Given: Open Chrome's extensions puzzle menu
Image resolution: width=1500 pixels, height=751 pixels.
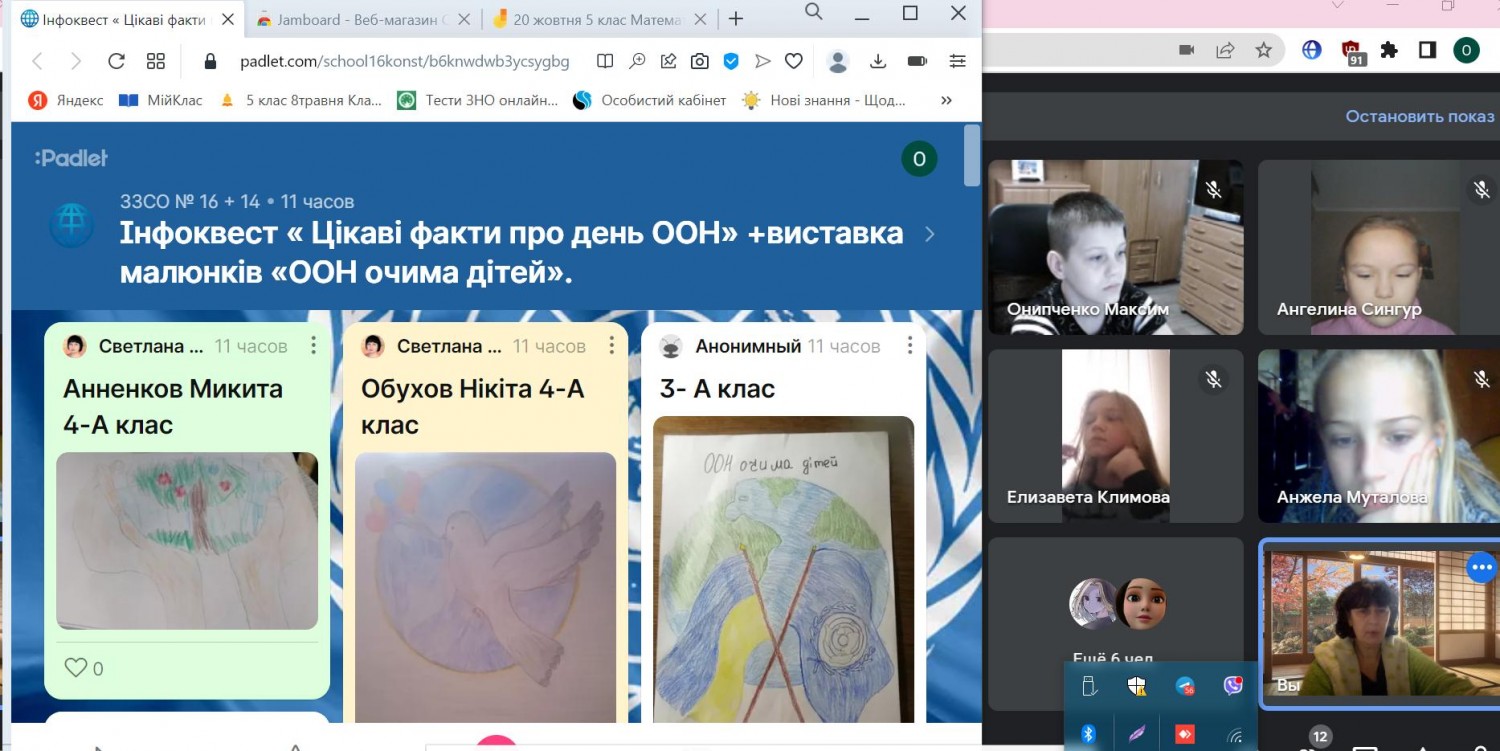Looking at the screenshot, I should [x=1389, y=50].
